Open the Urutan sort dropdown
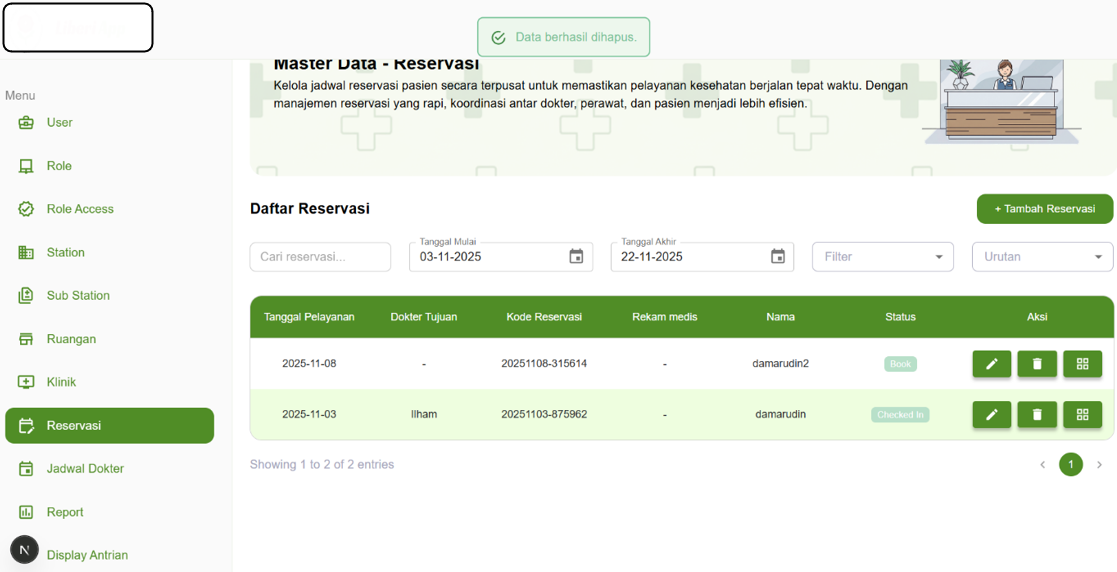This screenshot has width=1117, height=572. coord(1042,256)
